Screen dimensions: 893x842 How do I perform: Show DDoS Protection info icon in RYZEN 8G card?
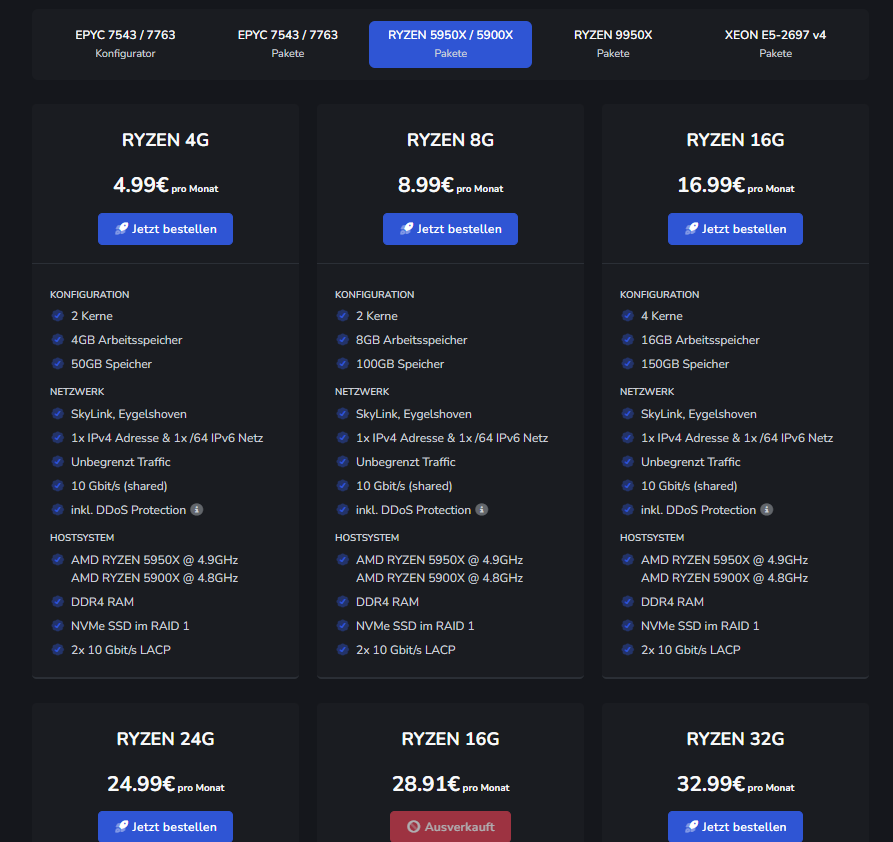tap(482, 510)
